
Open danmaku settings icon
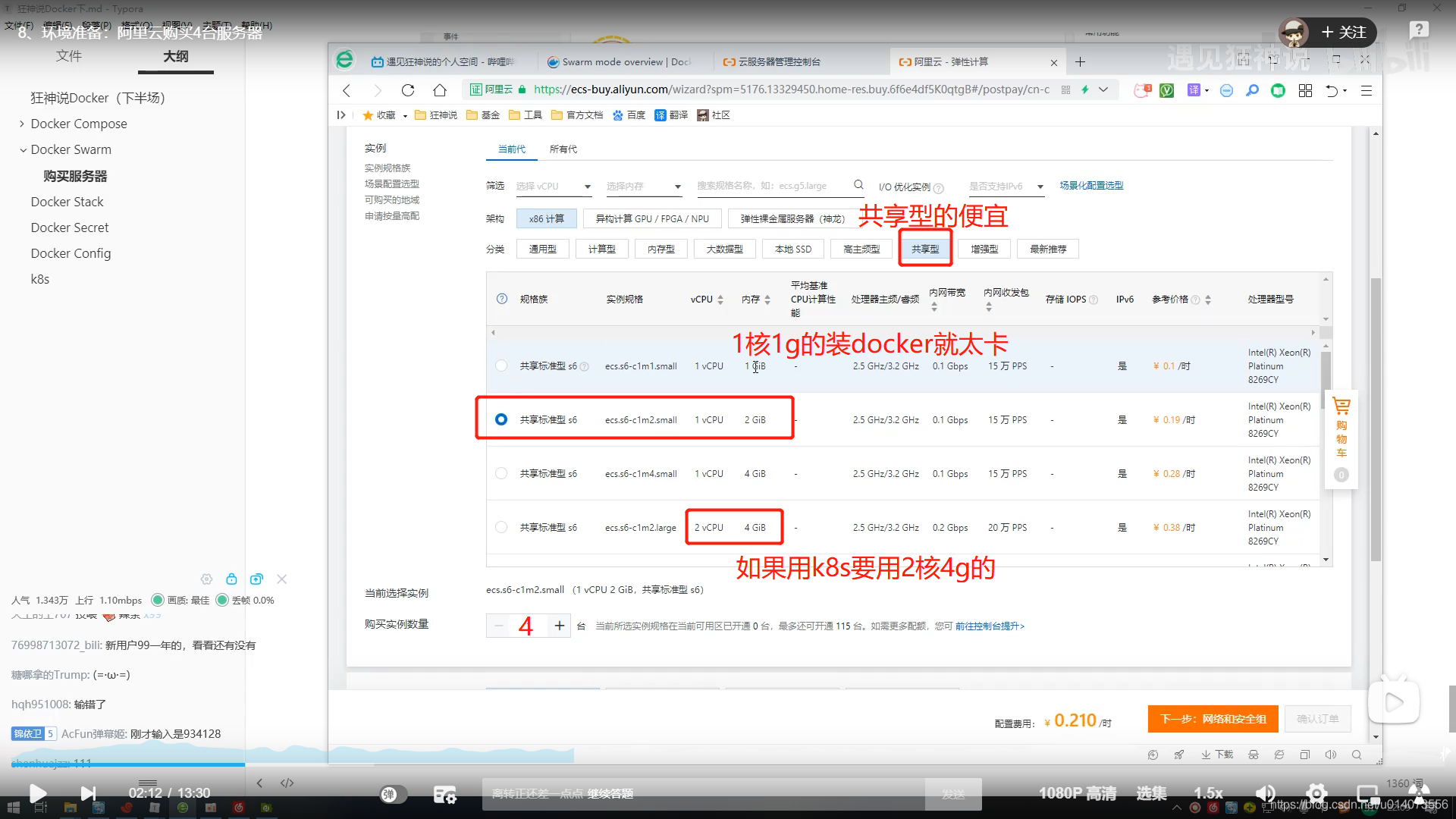445,794
